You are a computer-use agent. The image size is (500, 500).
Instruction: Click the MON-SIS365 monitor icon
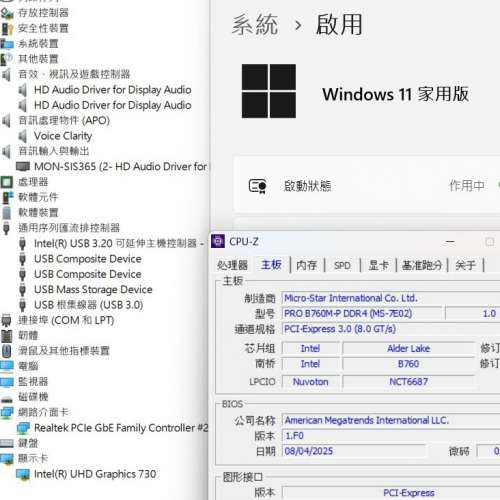coord(23,166)
